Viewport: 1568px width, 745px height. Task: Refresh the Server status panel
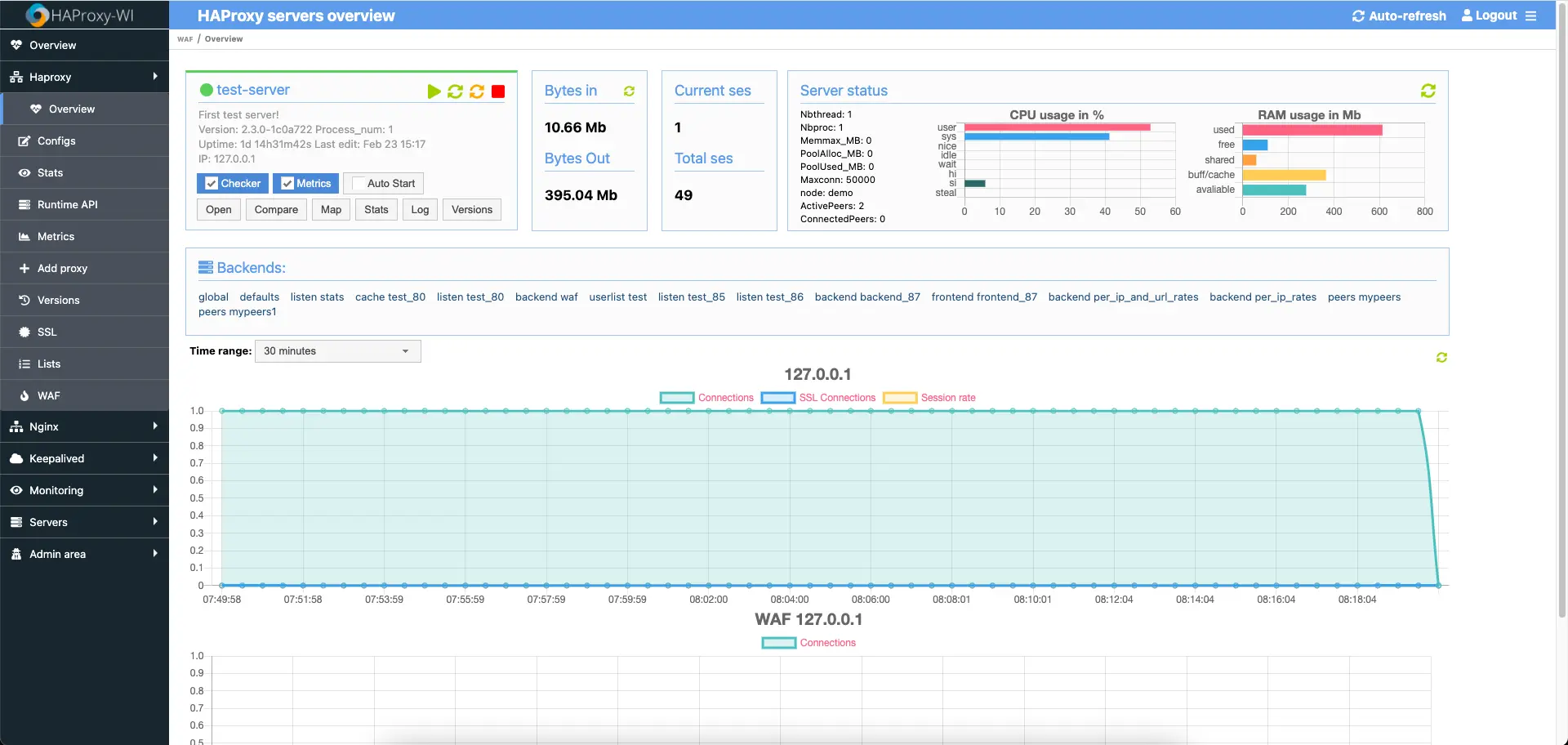tap(1428, 91)
